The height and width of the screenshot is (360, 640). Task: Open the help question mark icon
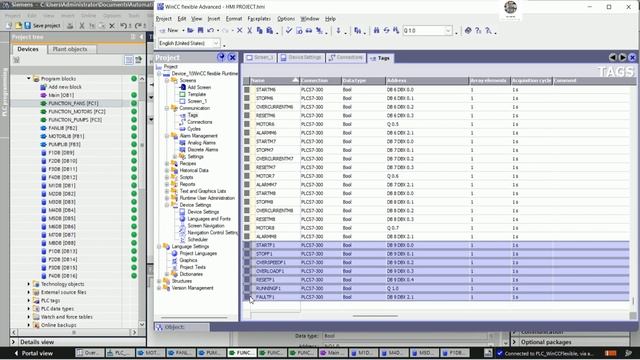tap(478, 31)
